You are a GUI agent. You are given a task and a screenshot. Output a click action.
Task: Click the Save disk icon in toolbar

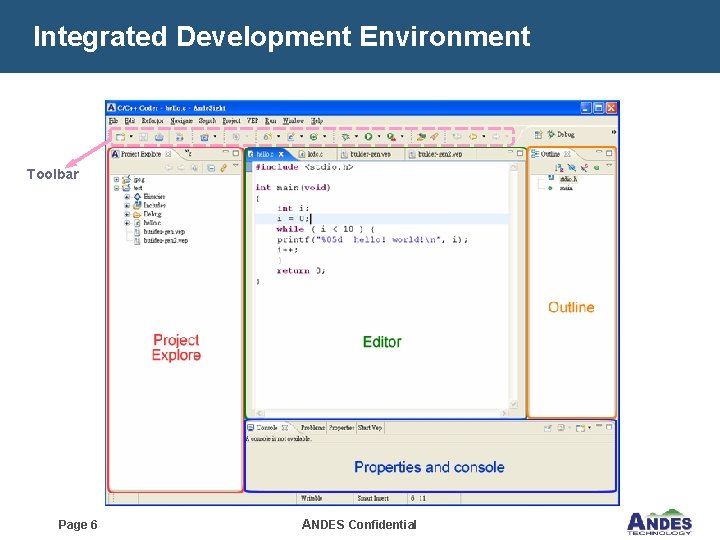(x=144, y=137)
